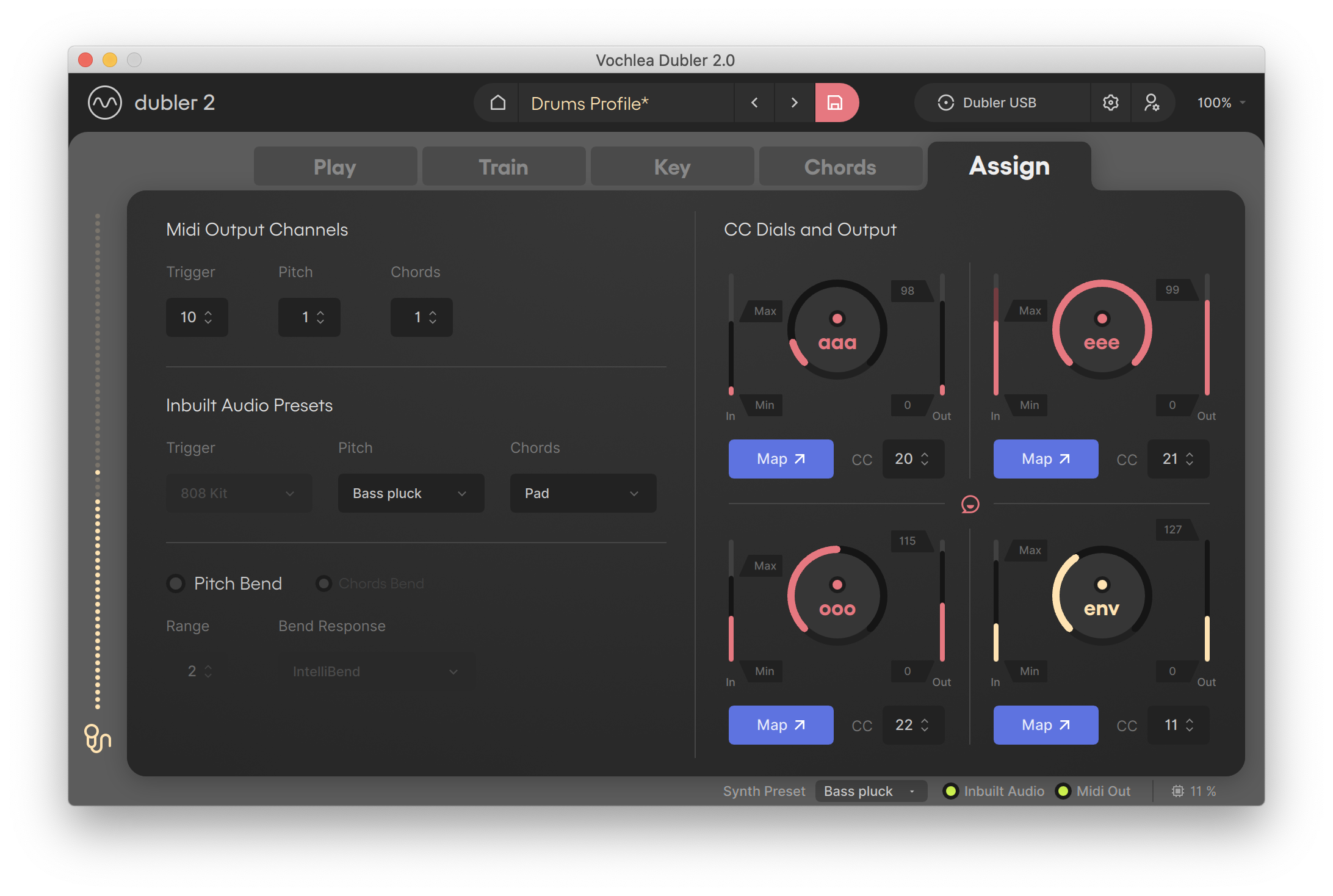This screenshot has height=896, width=1333.
Task: Click Map button for env dial
Action: (x=1046, y=725)
